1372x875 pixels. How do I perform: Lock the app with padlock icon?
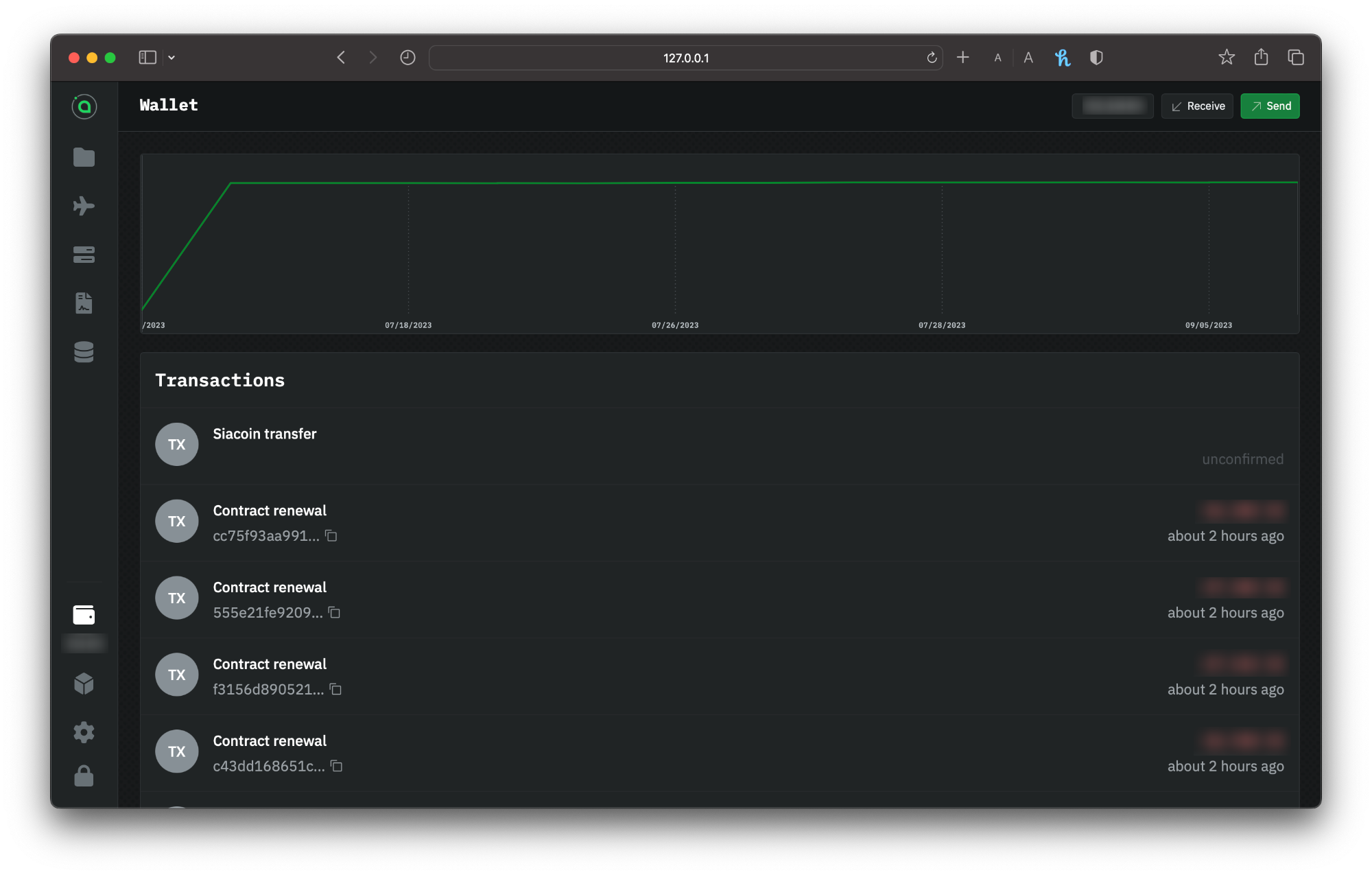(x=84, y=776)
